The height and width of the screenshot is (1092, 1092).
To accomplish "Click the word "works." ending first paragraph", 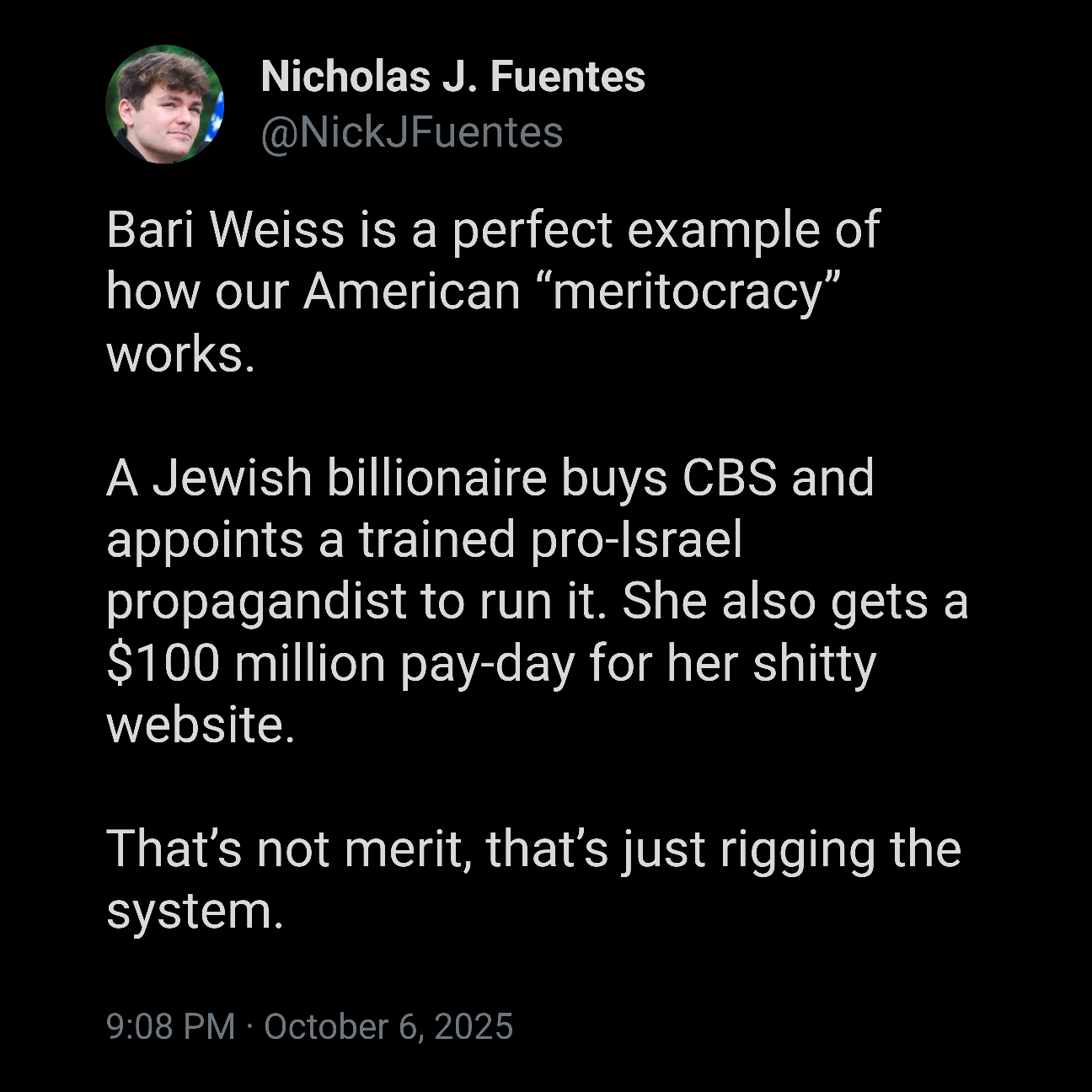I will (x=179, y=354).
